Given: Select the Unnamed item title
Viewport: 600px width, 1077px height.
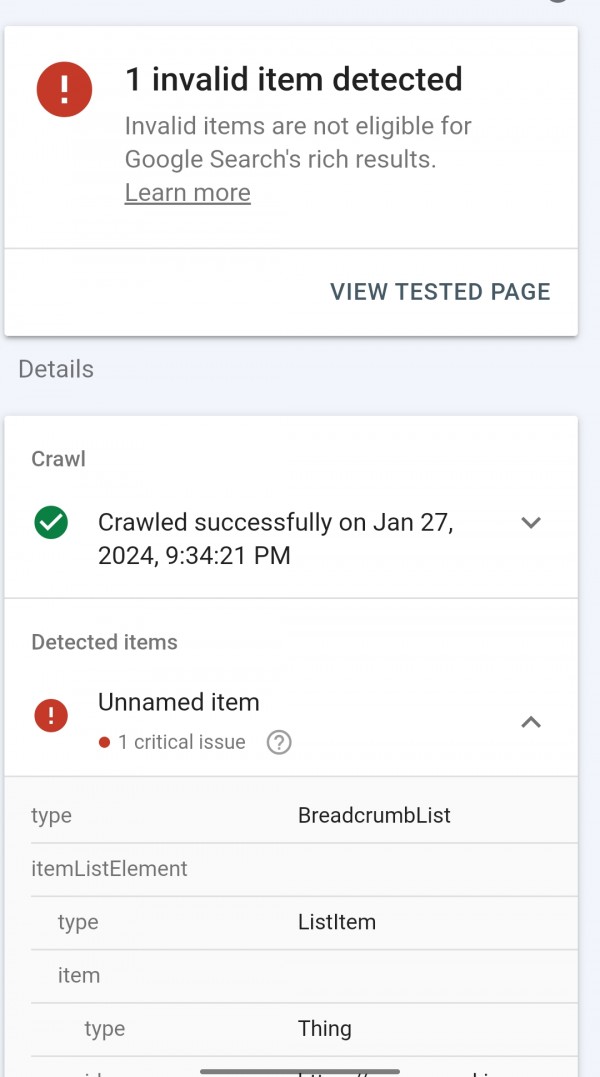Looking at the screenshot, I should pos(178,702).
